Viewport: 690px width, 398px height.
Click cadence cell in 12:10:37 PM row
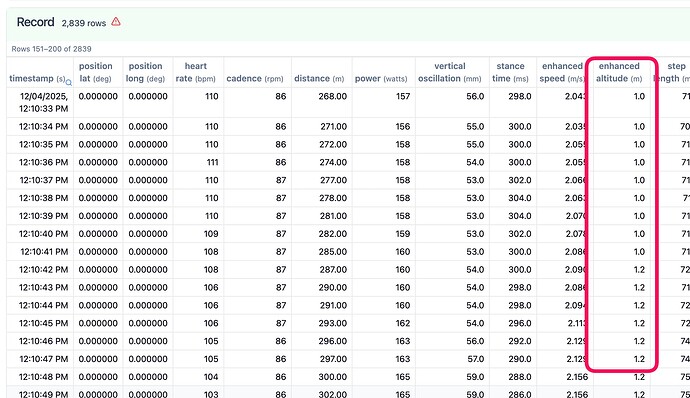pyautogui.click(x=257, y=180)
